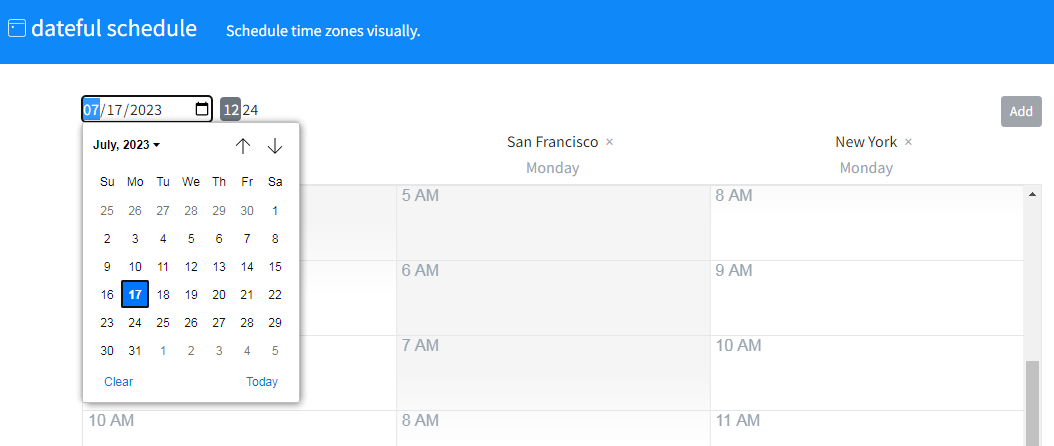Switch to 24-hour time format

click(250, 110)
